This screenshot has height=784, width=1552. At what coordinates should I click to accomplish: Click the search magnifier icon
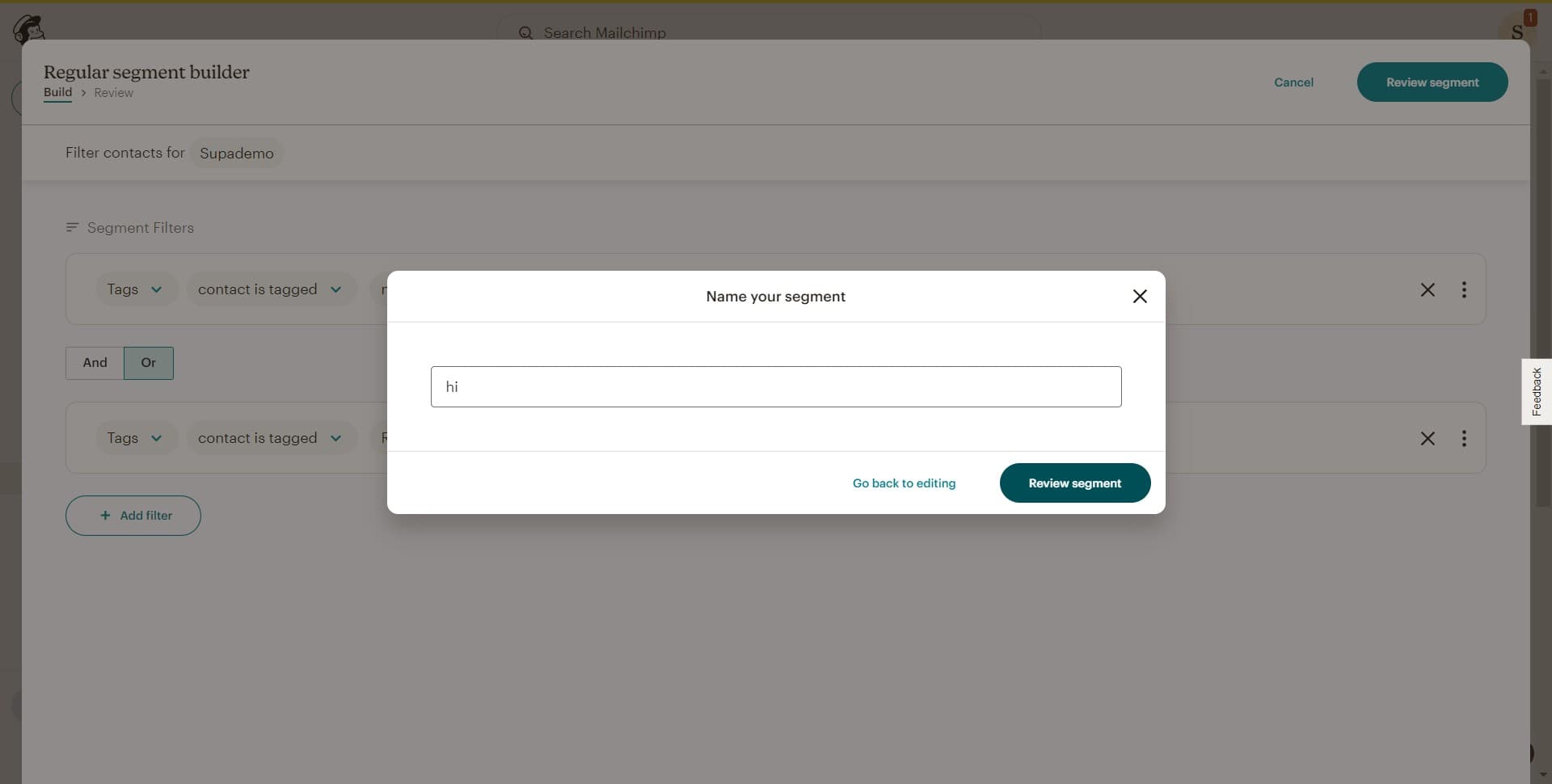click(526, 32)
